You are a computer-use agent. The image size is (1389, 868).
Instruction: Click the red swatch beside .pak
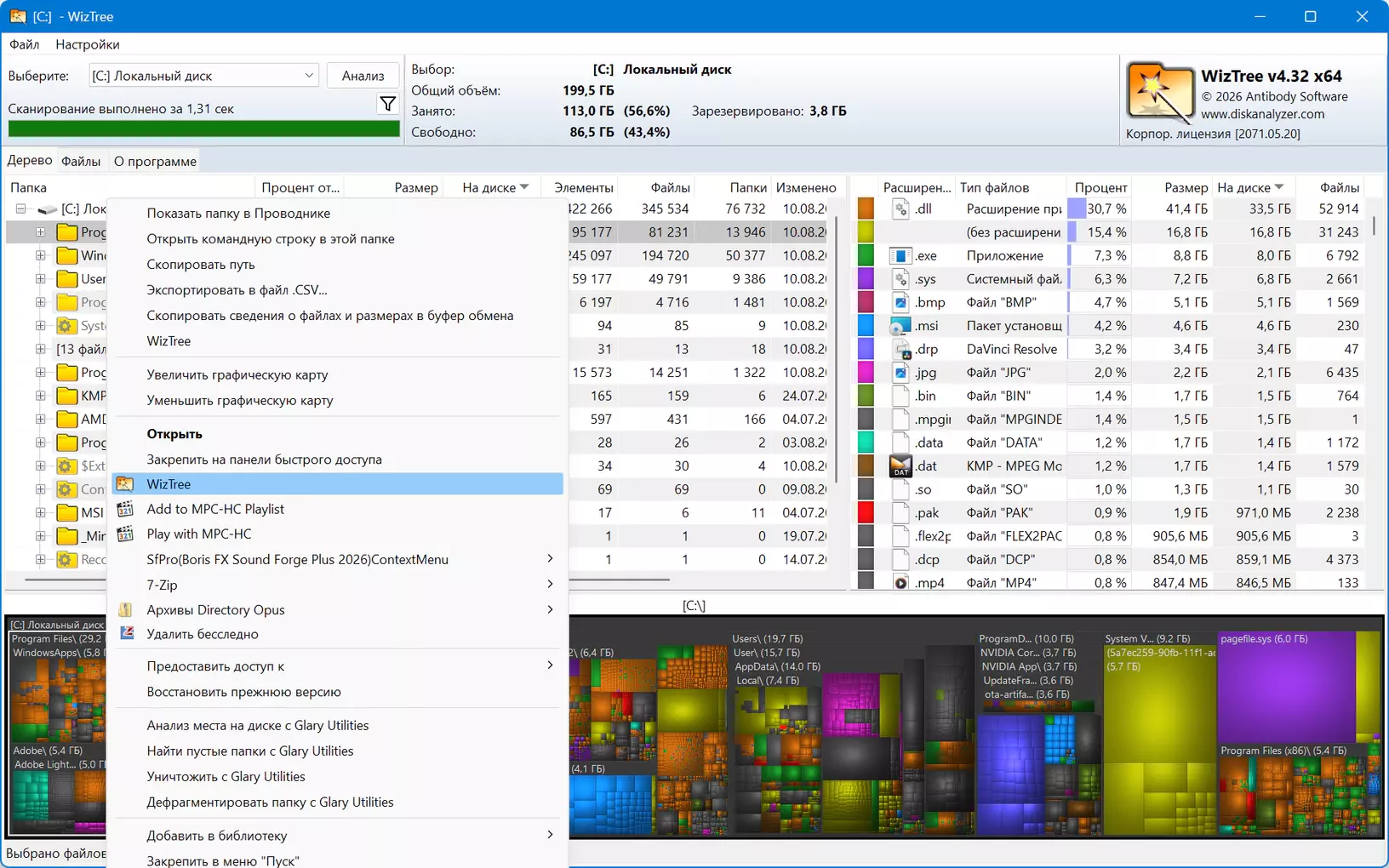[x=866, y=512]
